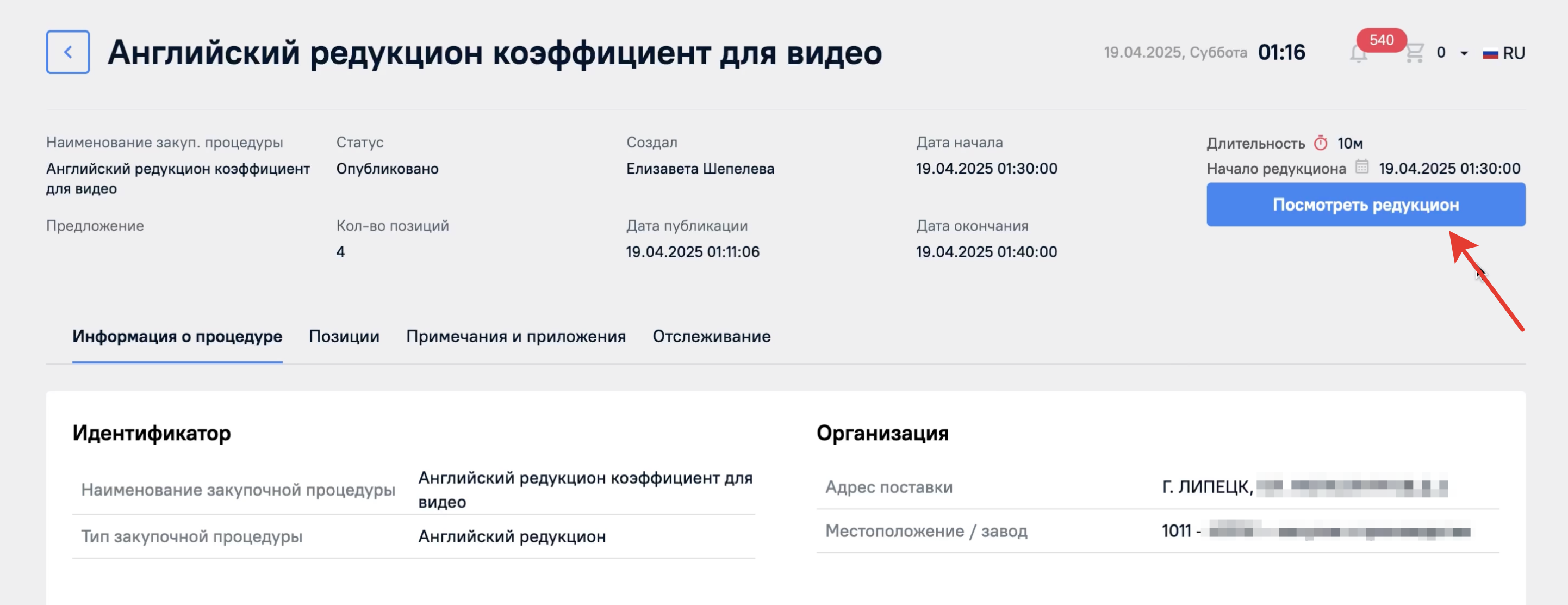This screenshot has width=1568, height=605.
Task: Select the Отслеживание tab
Action: point(712,336)
